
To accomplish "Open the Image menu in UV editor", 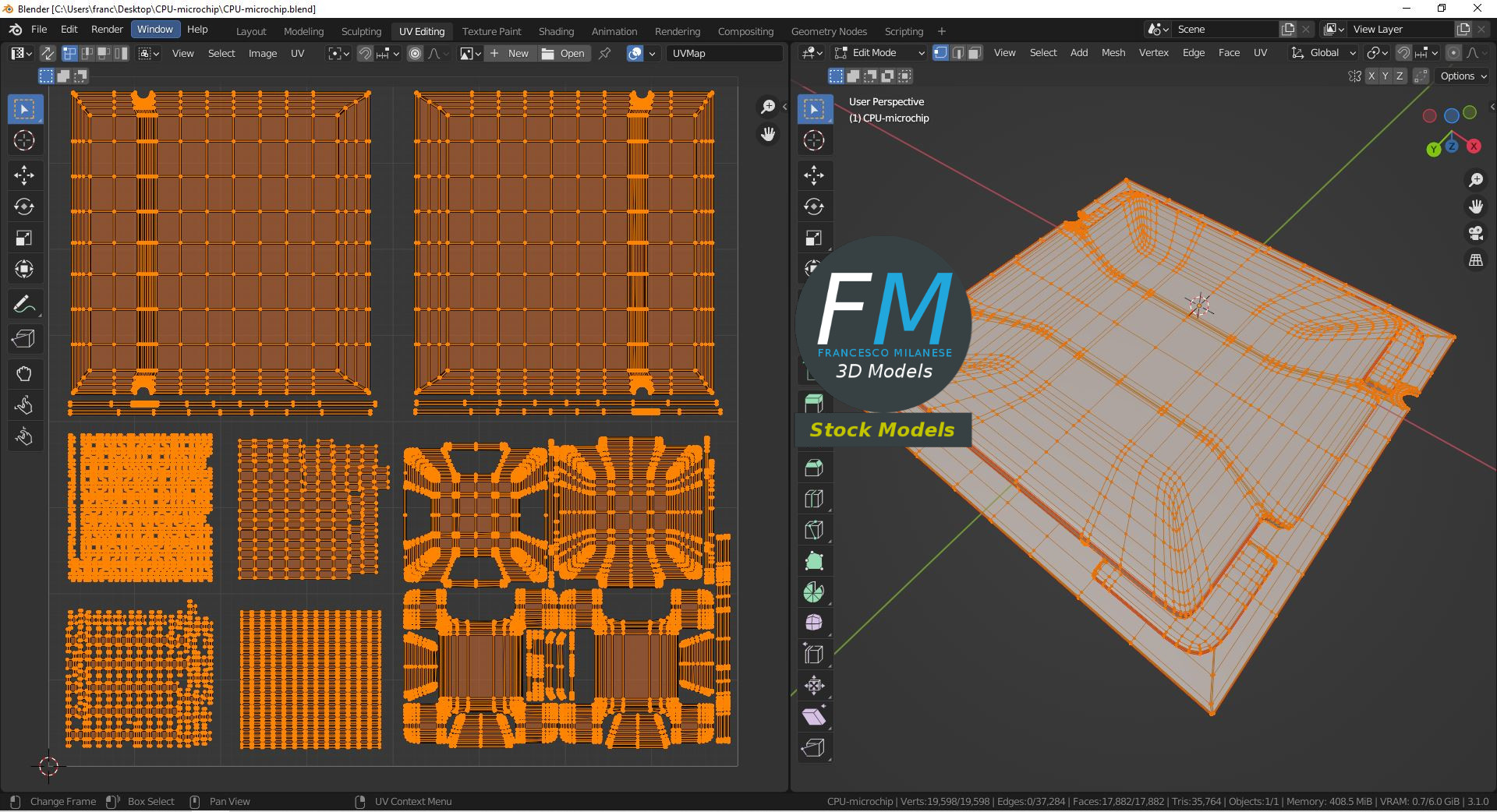I will (x=263, y=53).
